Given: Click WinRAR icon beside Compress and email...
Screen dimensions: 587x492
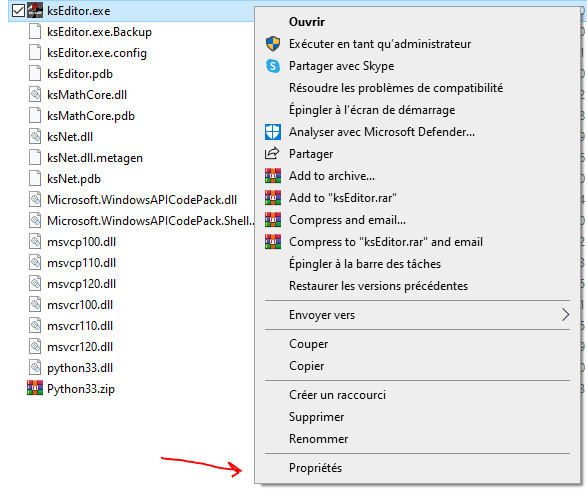Looking at the screenshot, I should coord(273,220).
